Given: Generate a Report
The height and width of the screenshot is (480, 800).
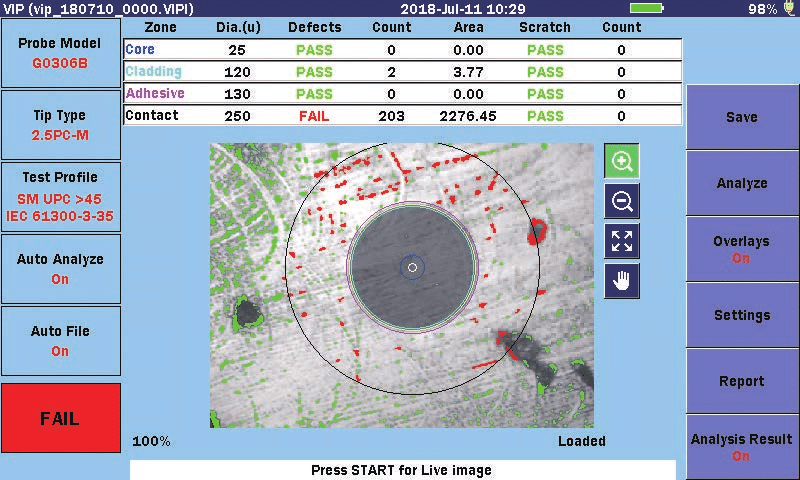Looking at the screenshot, I should click(742, 381).
